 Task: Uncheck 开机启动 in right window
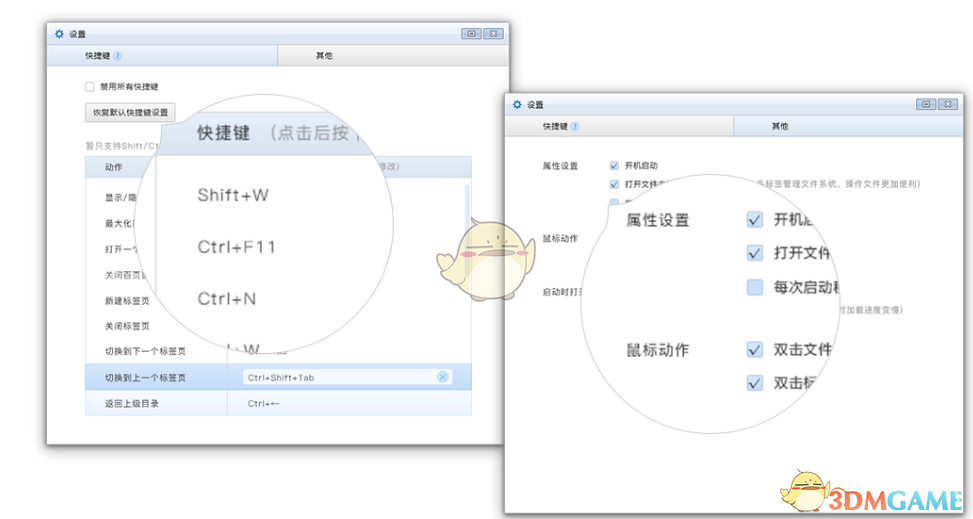click(614, 166)
